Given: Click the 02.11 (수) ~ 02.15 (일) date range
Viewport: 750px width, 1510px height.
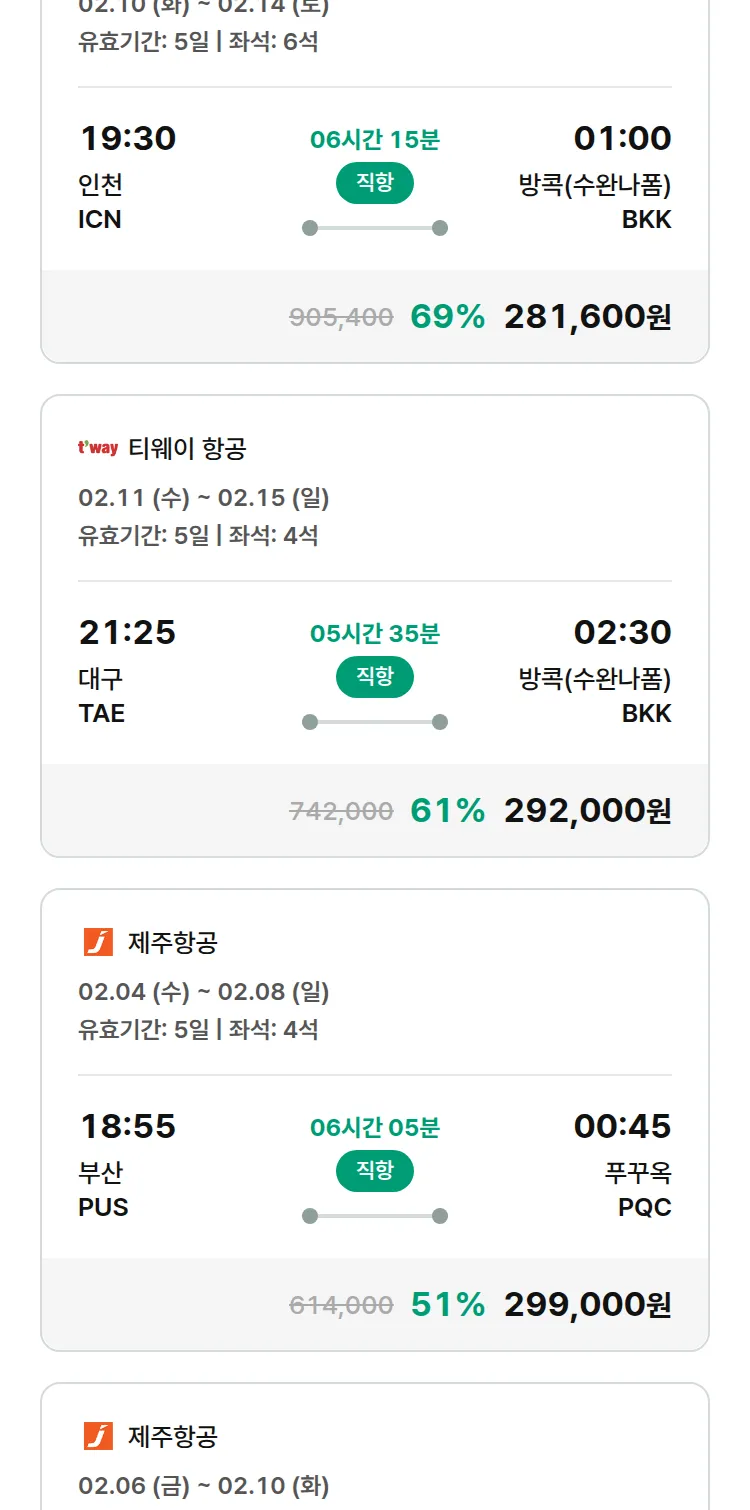Looking at the screenshot, I should tap(204, 498).
